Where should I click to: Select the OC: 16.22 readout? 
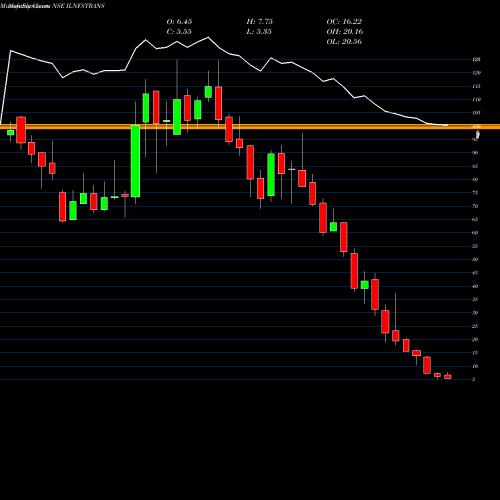(x=344, y=22)
